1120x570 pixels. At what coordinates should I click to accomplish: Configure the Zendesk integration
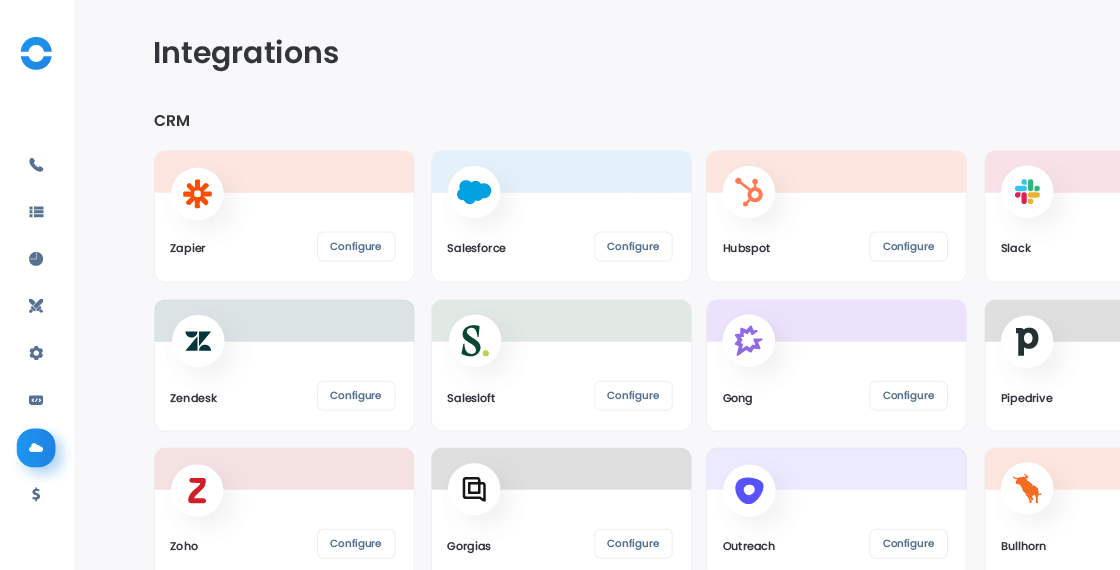click(356, 396)
